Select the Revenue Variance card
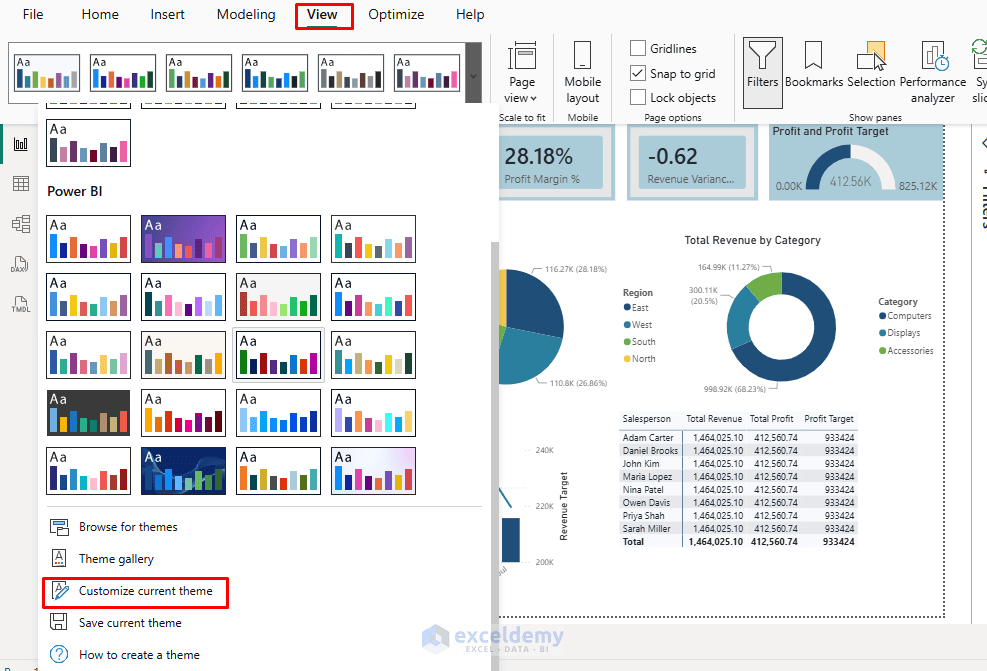 pyautogui.click(x=692, y=163)
